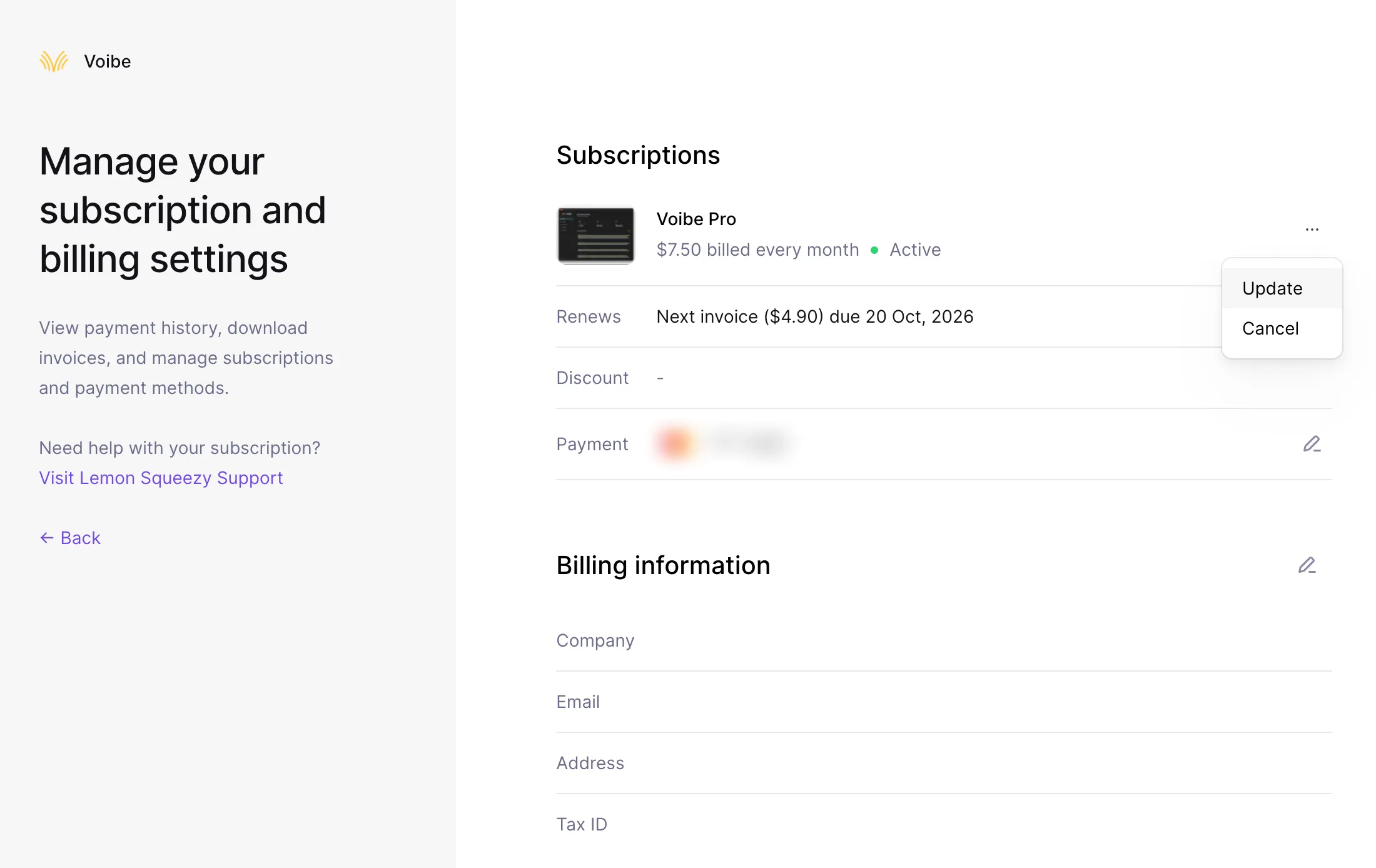Screen dimensions: 1376x868
Task: Visit Lemon Squeezy Support link
Action: click(x=161, y=478)
